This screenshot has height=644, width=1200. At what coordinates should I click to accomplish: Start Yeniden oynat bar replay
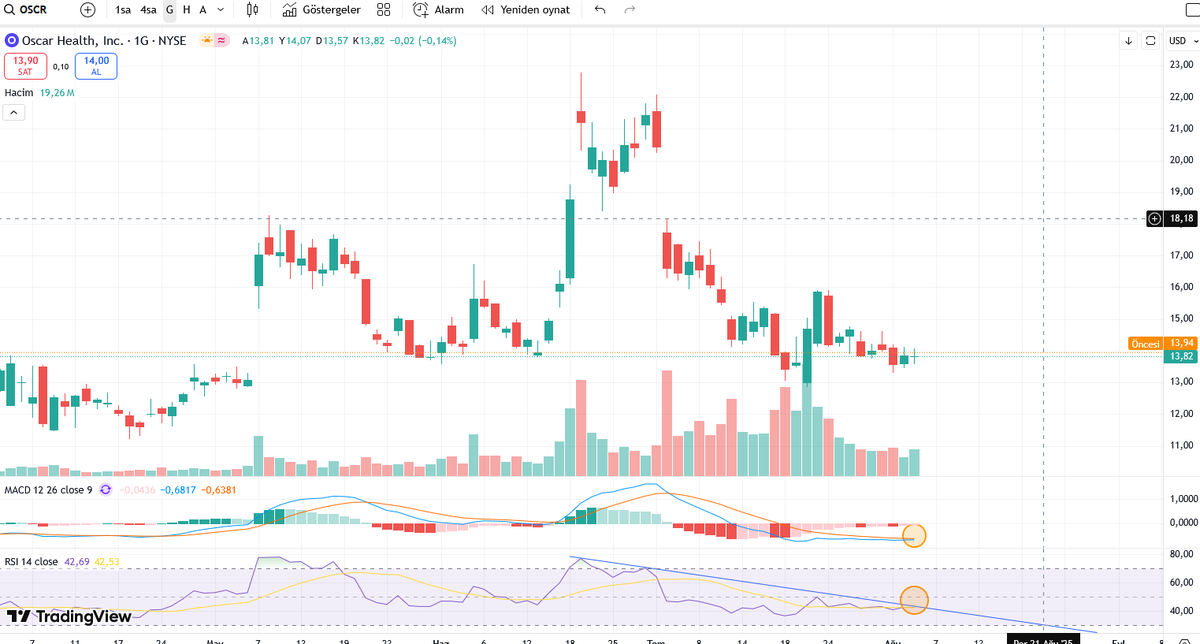pyautogui.click(x=525, y=9)
